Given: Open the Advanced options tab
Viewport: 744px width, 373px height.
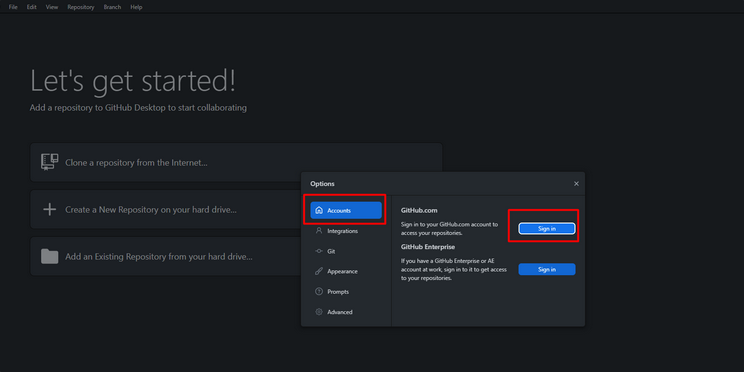Looking at the screenshot, I should (346, 312).
